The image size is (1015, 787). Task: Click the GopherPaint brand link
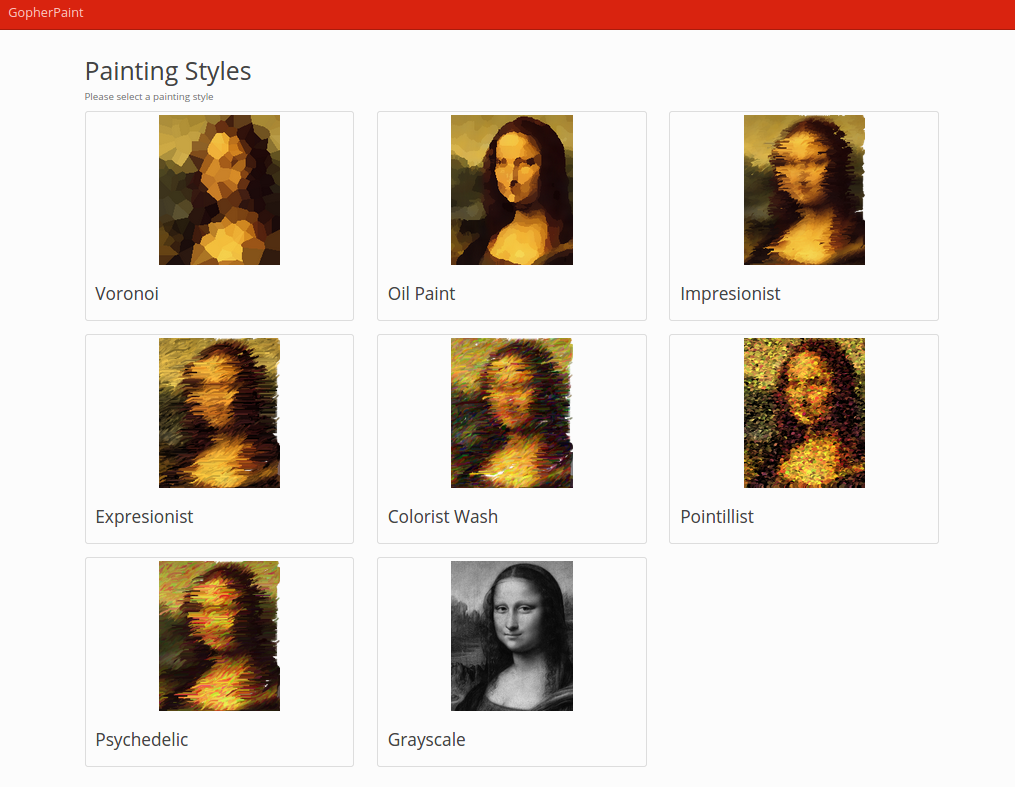point(45,12)
